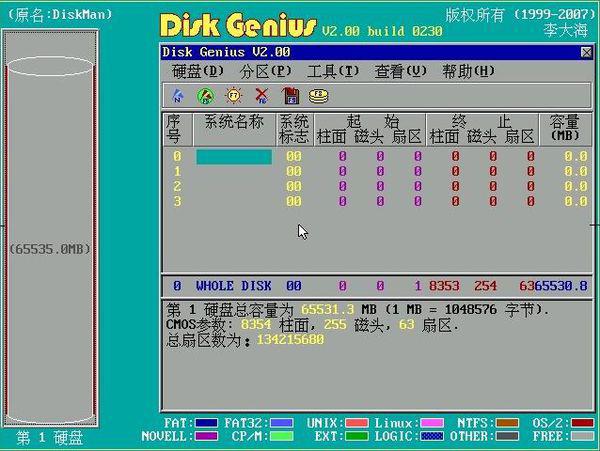Click the NTFS legend color swatch
This screenshot has width=600, height=451.
pyautogui.click(x=507, y=423)
